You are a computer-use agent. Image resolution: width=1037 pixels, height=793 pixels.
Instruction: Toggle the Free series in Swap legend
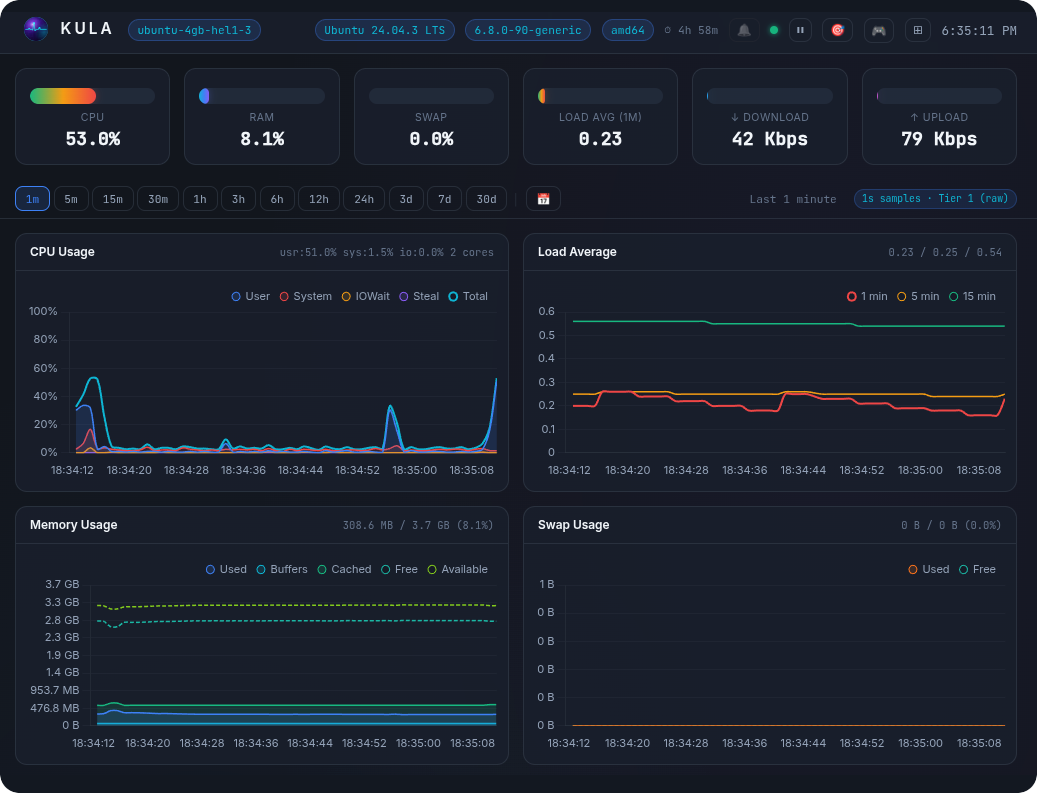(x=977, y=569)
